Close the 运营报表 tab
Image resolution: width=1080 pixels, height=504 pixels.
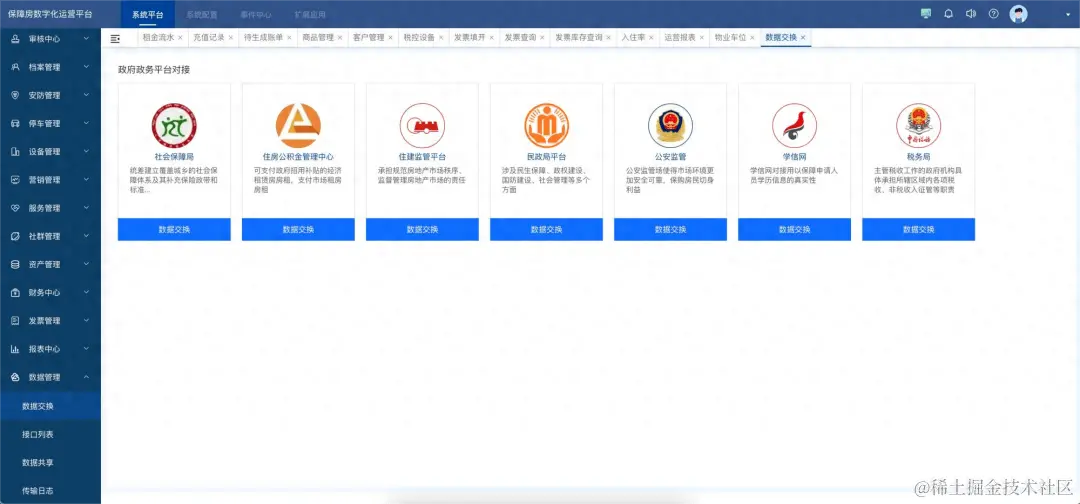(x=702, y=38)
